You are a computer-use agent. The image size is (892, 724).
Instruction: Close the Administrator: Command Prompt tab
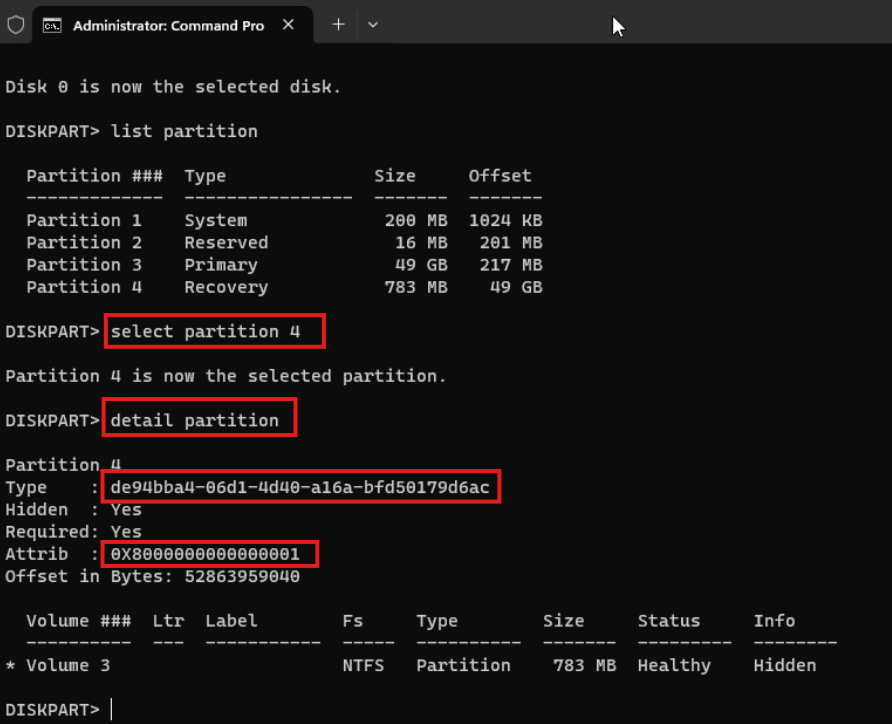click(288, 25)
